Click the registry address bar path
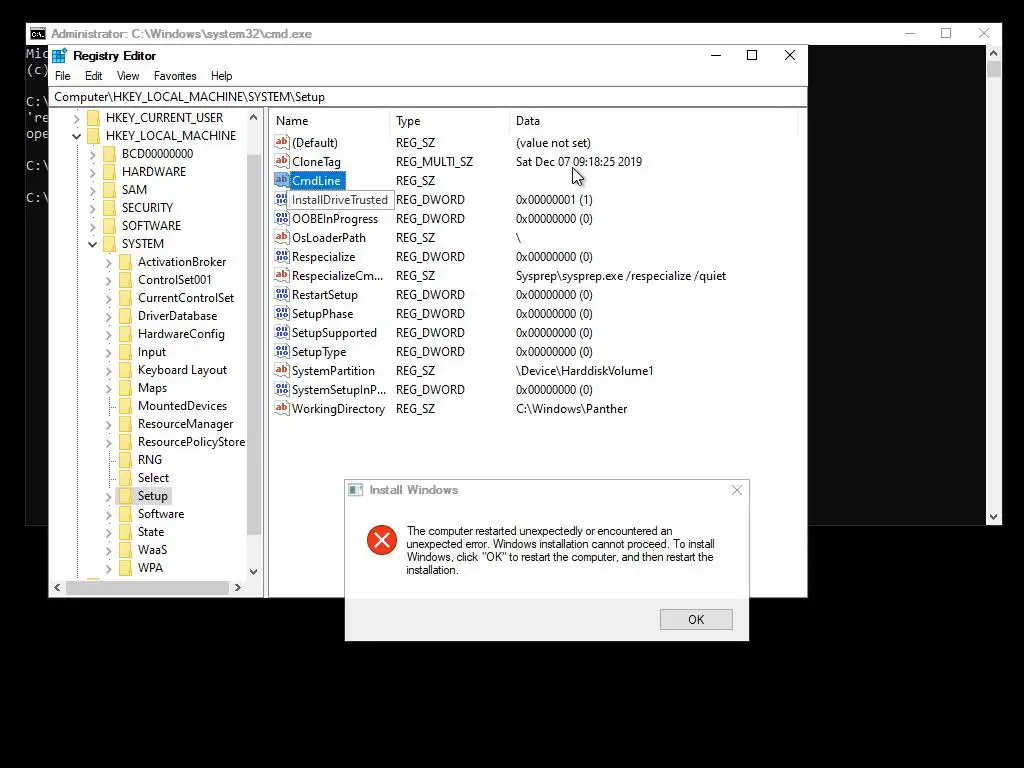1024x768 pixels. pyautogui.click(x=428, y=97)
